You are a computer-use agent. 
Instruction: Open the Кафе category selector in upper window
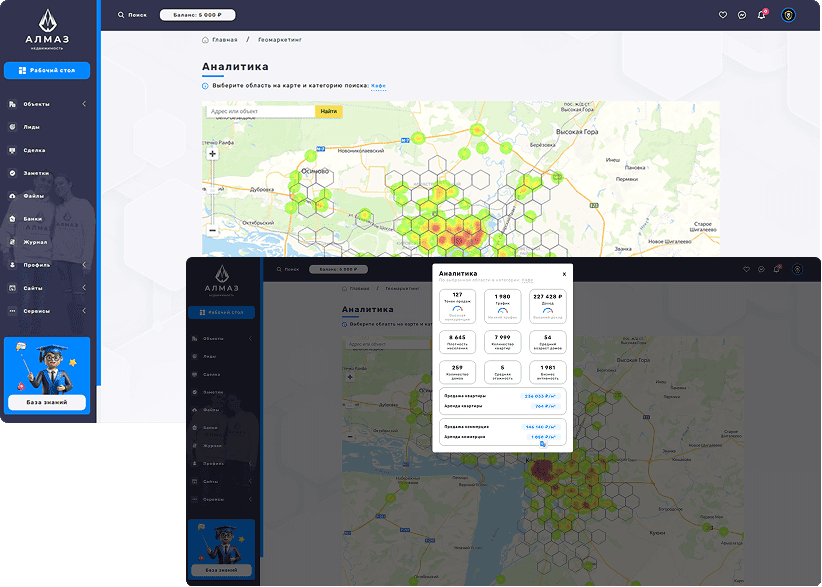click(x=378, y=86)
